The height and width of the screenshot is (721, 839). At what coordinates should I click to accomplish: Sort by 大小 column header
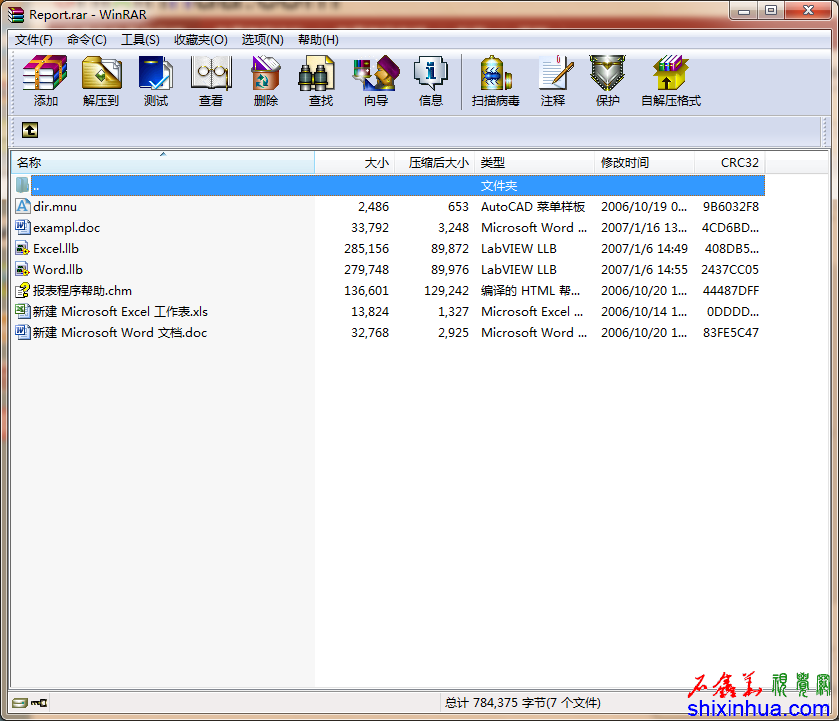355,162
